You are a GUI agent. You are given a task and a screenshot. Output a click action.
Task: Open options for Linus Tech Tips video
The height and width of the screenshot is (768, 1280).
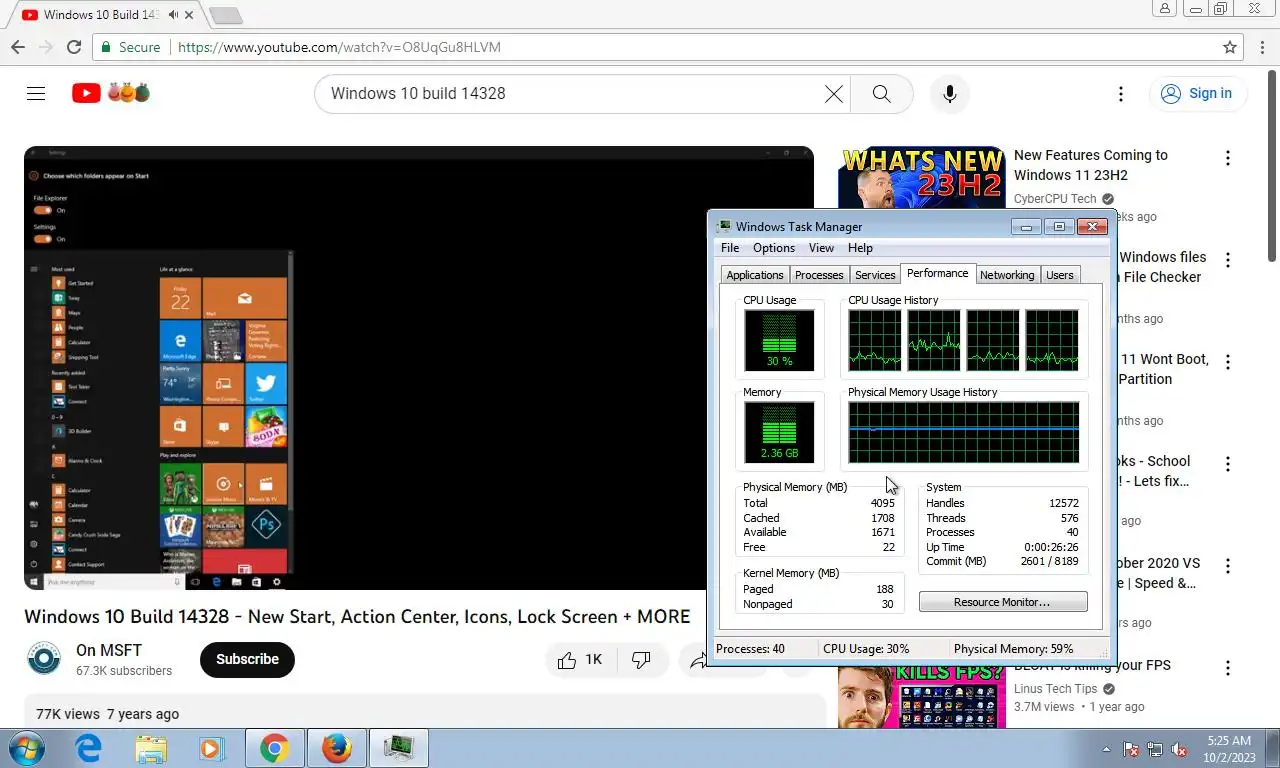1228,668
